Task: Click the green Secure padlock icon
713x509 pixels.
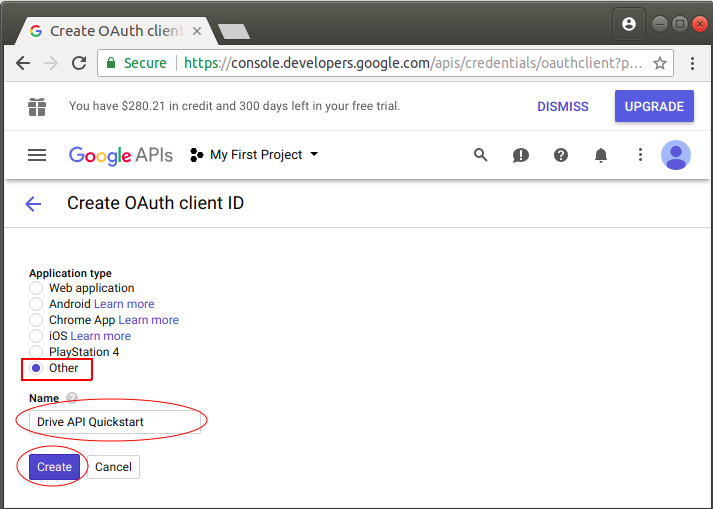Action: (111, 62)
